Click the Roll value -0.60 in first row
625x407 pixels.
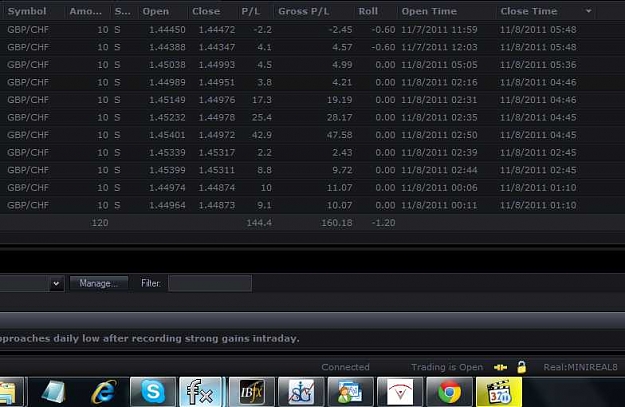[383, 29]
